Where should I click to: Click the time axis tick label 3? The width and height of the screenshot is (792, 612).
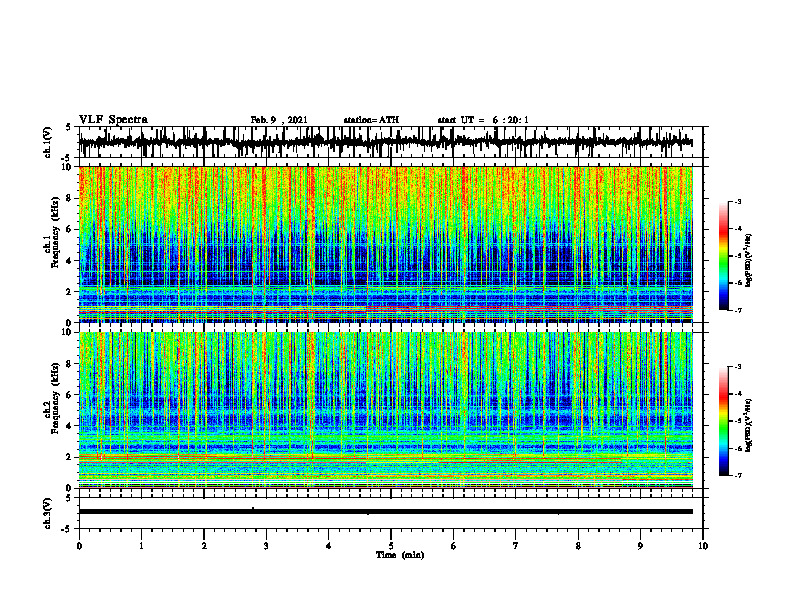(x=267, y=546)
